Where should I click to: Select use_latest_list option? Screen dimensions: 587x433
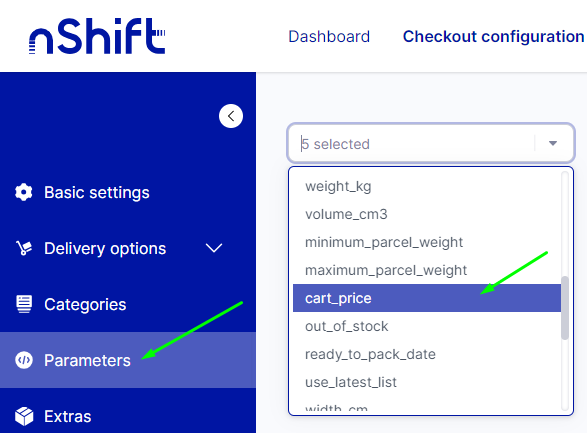click(427, 382)
